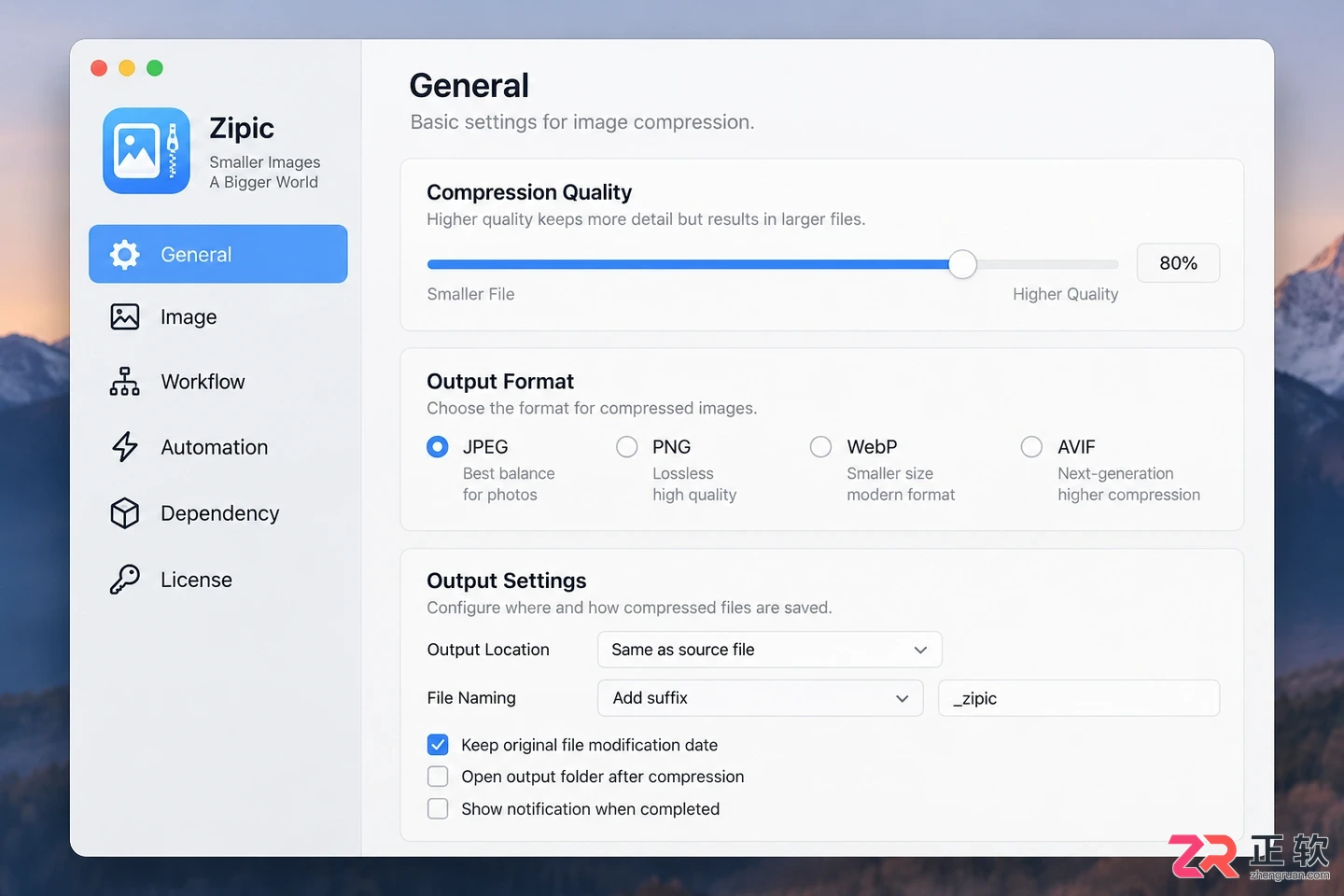
Task: Choose AVIF output format radio button
Action: pos(1032,447)
